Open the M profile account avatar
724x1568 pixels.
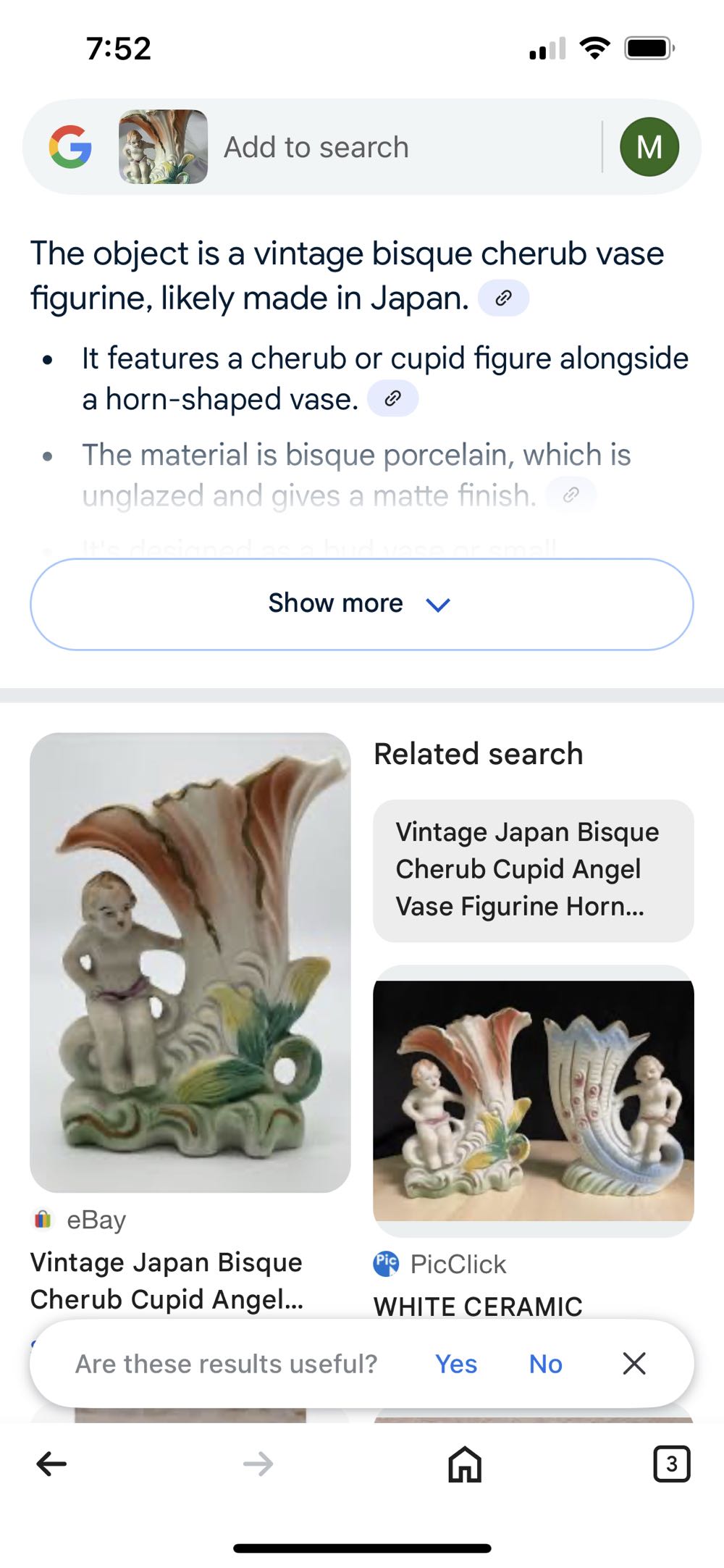click(650, 146)
